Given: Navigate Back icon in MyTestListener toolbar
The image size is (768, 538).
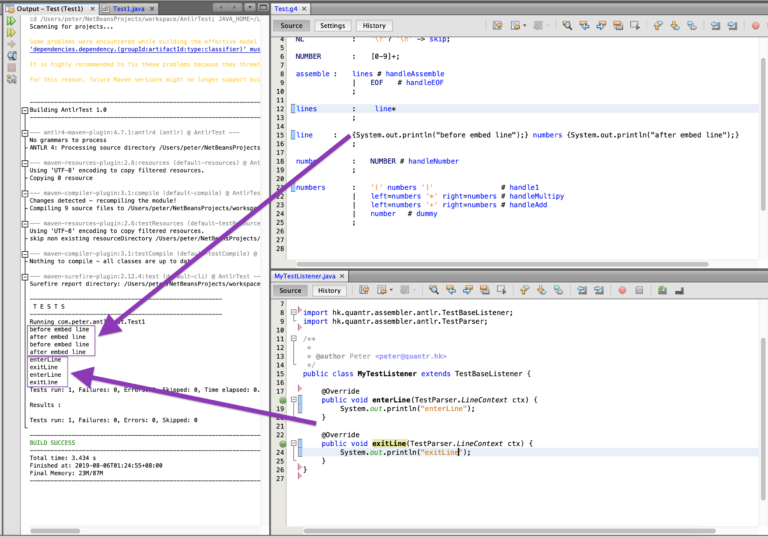Looking at the screenshot, I should [x=382, y=290].
